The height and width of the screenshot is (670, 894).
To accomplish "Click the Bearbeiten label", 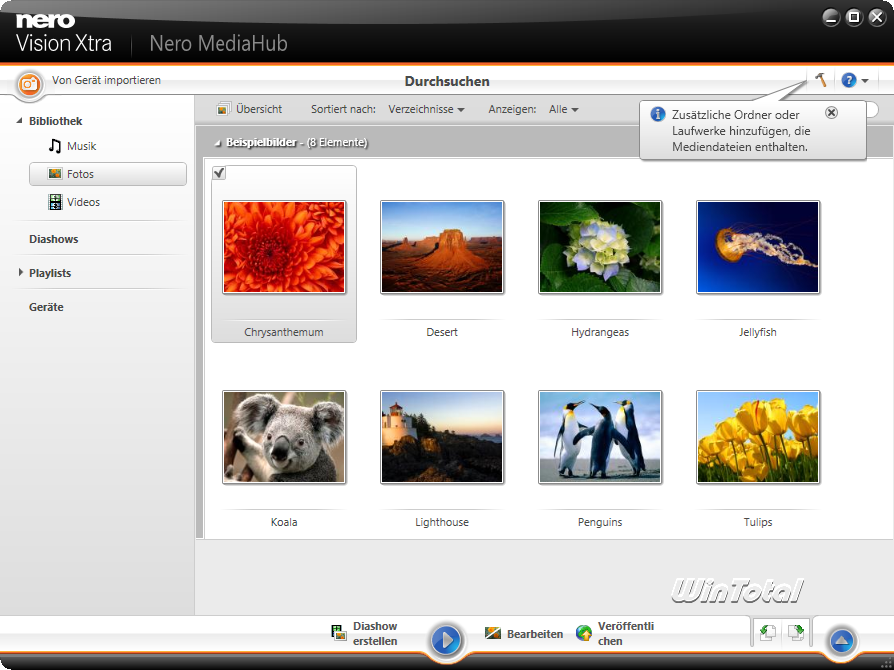I will point(535,634).
